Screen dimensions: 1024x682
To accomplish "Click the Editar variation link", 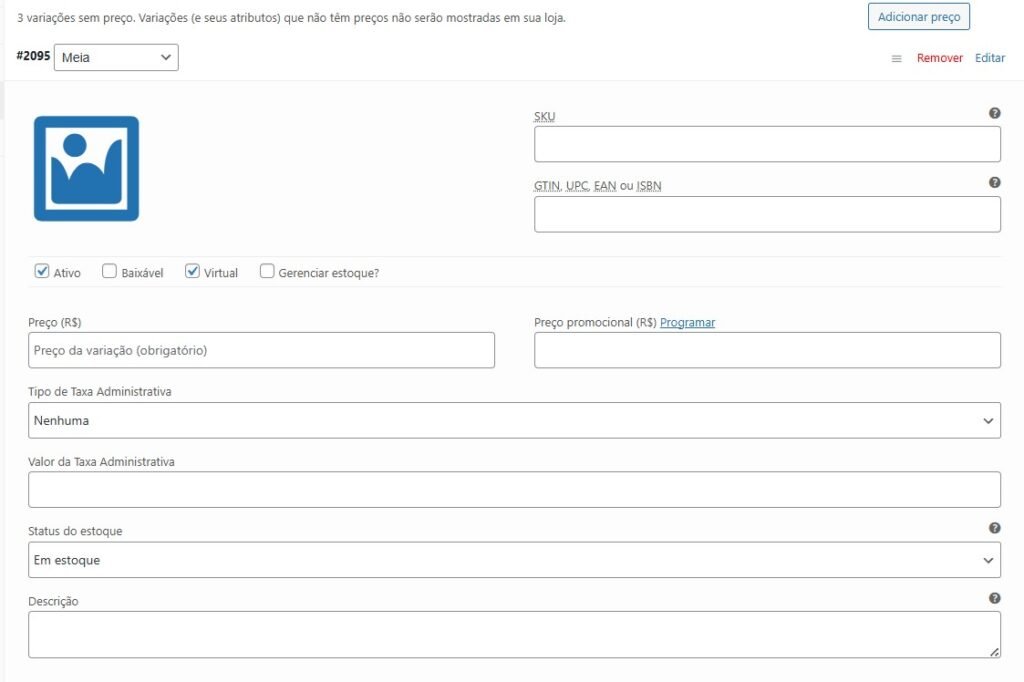I will 990,58.
